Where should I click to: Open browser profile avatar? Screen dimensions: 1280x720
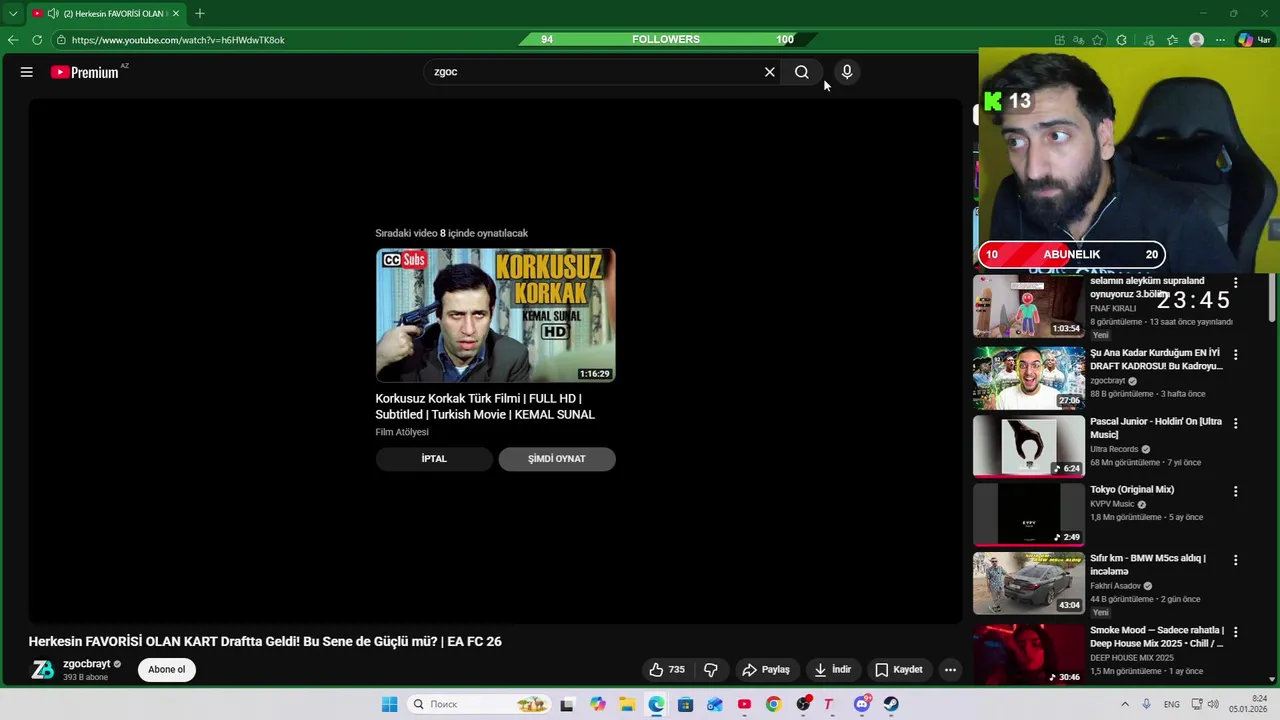click(1196, 40)
